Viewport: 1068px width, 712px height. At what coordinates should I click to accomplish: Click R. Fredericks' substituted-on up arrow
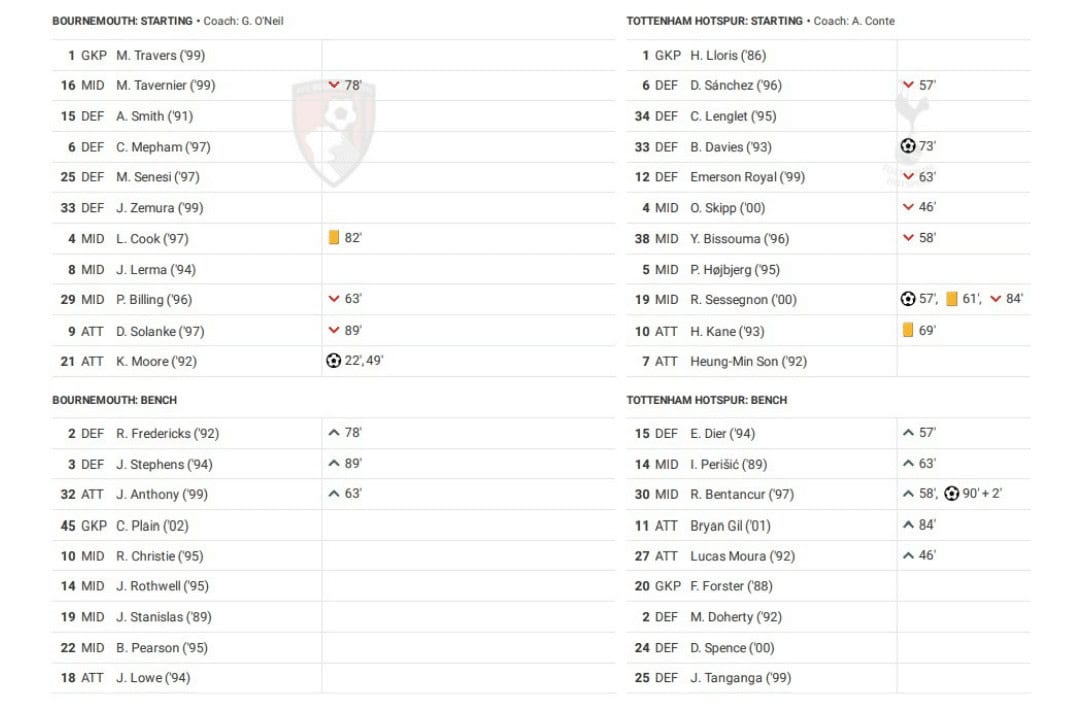point(334,433)
